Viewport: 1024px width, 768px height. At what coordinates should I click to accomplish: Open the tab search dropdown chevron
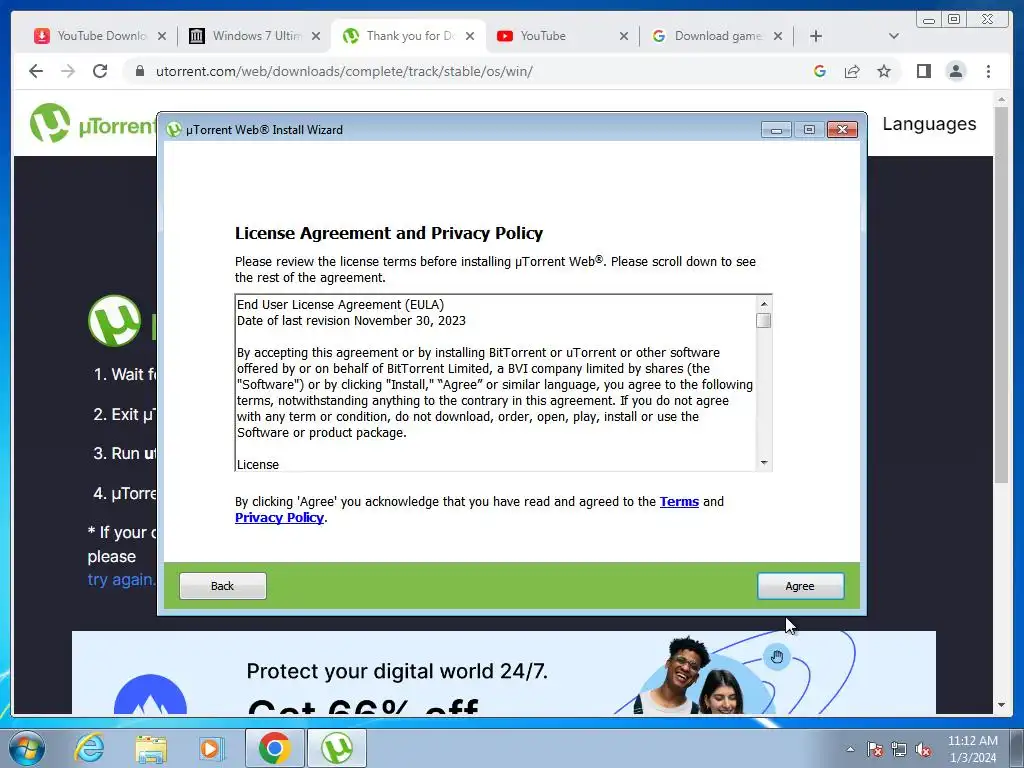click(x=894, y=36)
